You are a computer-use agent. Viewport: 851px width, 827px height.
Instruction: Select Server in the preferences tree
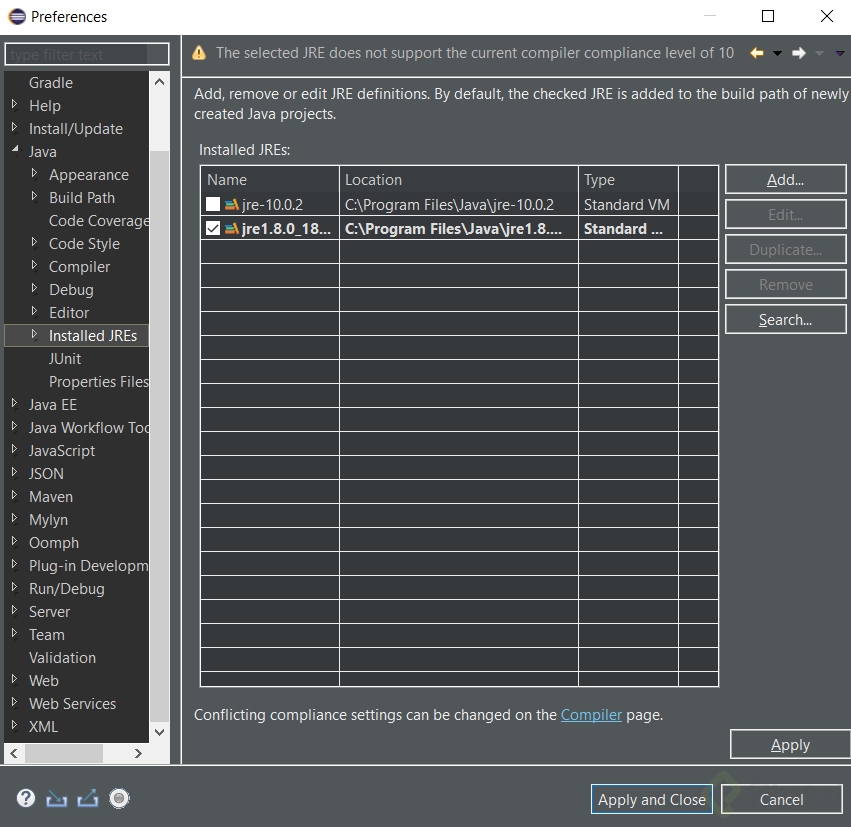tap(49, 612)
